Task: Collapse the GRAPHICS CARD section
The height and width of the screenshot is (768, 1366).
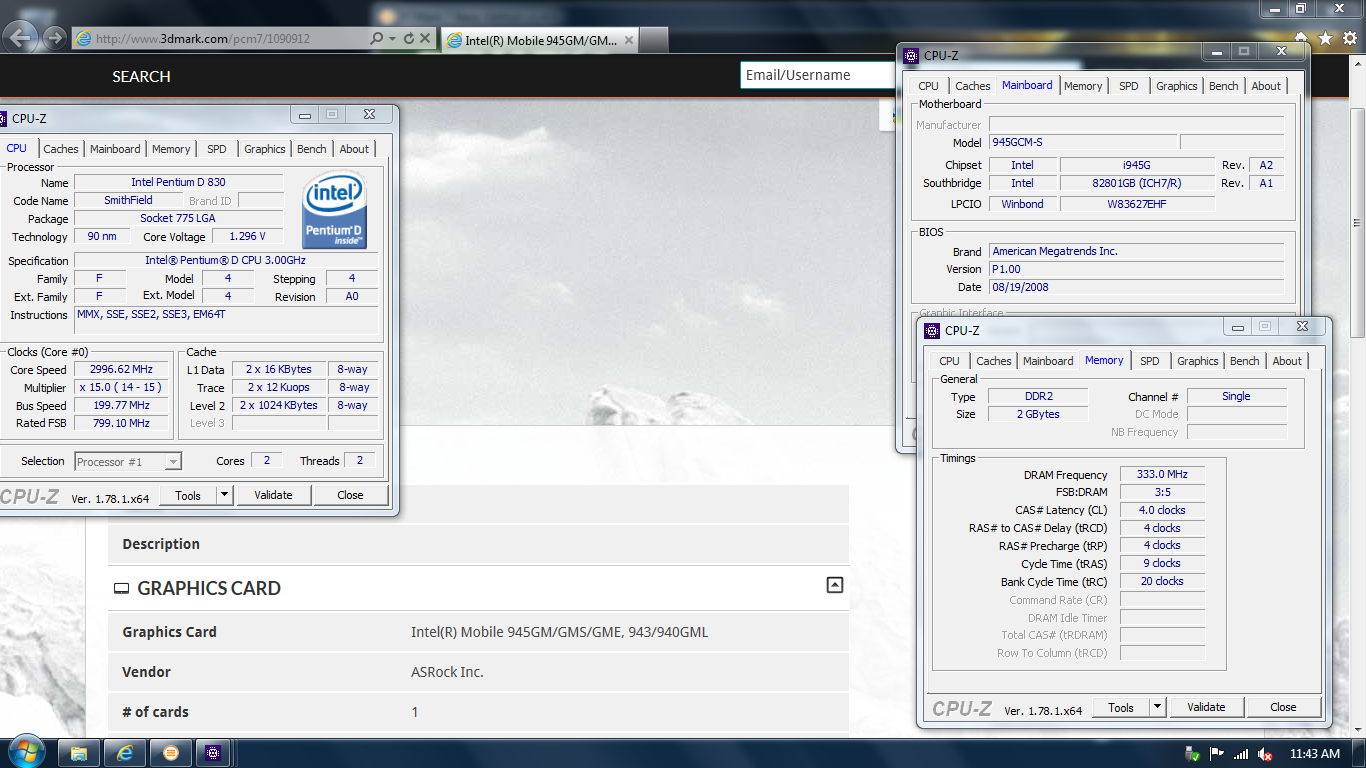Action: pyautogui.click(x=835, y=586)
